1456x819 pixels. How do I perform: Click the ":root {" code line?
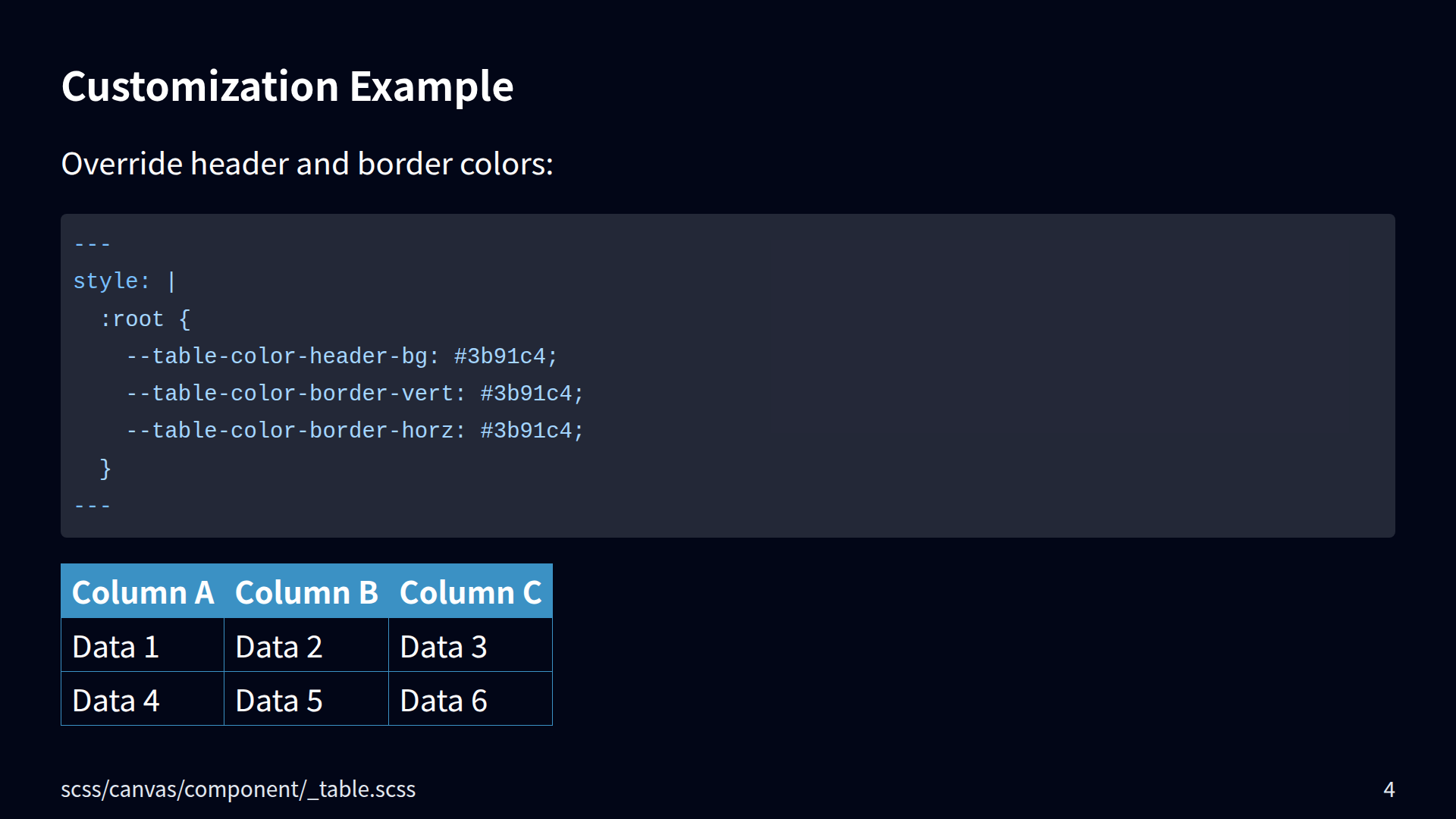point(145,319)
